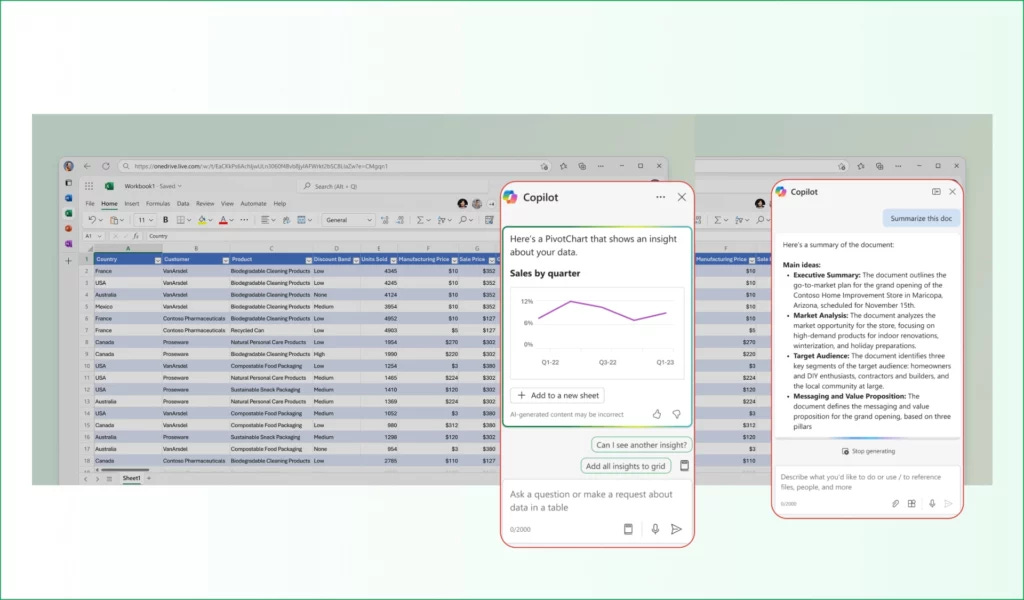Viewport: 1024px width, 600px height.
Task: Click the paperclip attach icon in Copilot
Action: 895,503
